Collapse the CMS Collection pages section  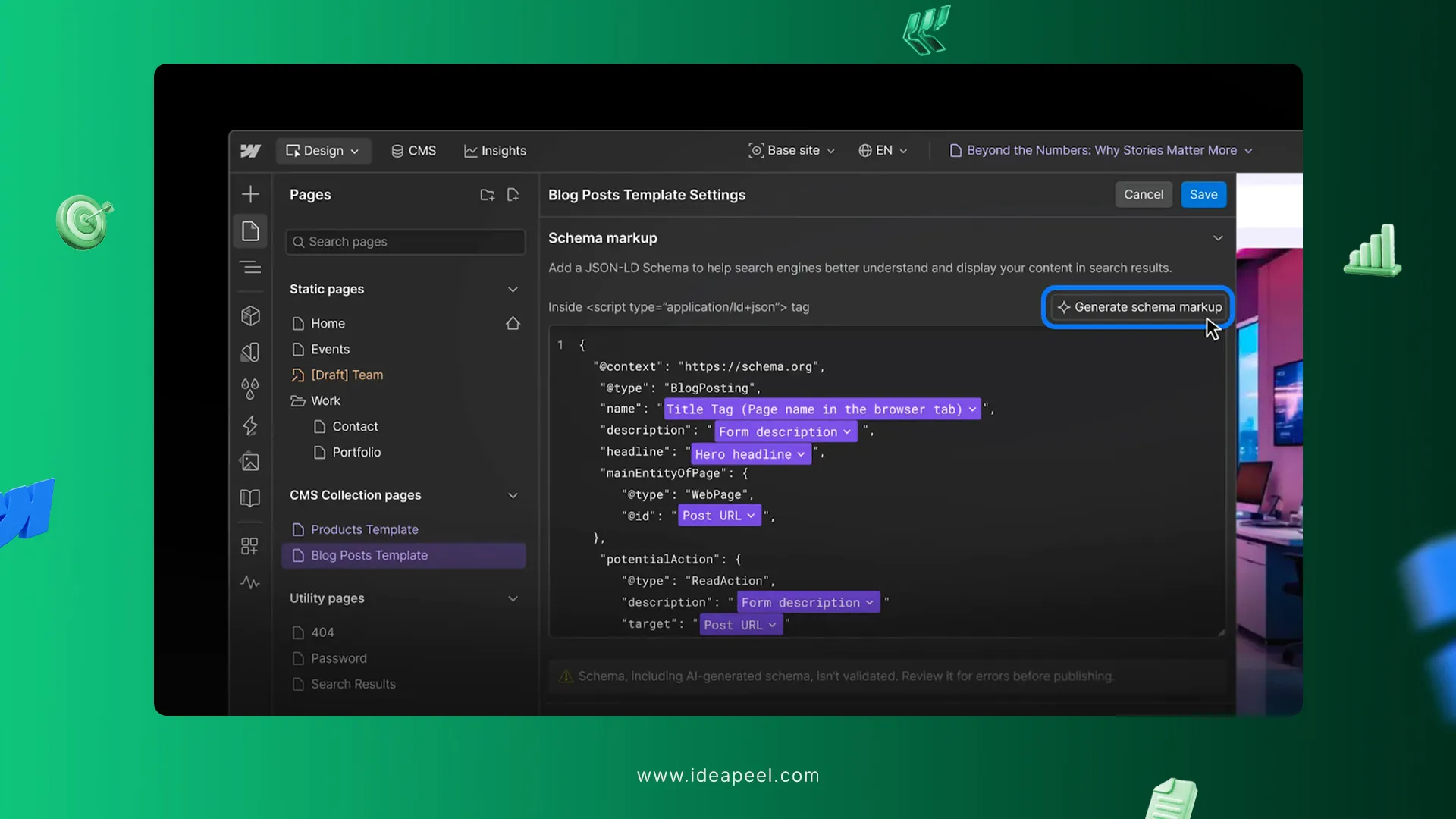tap(513, 495)
